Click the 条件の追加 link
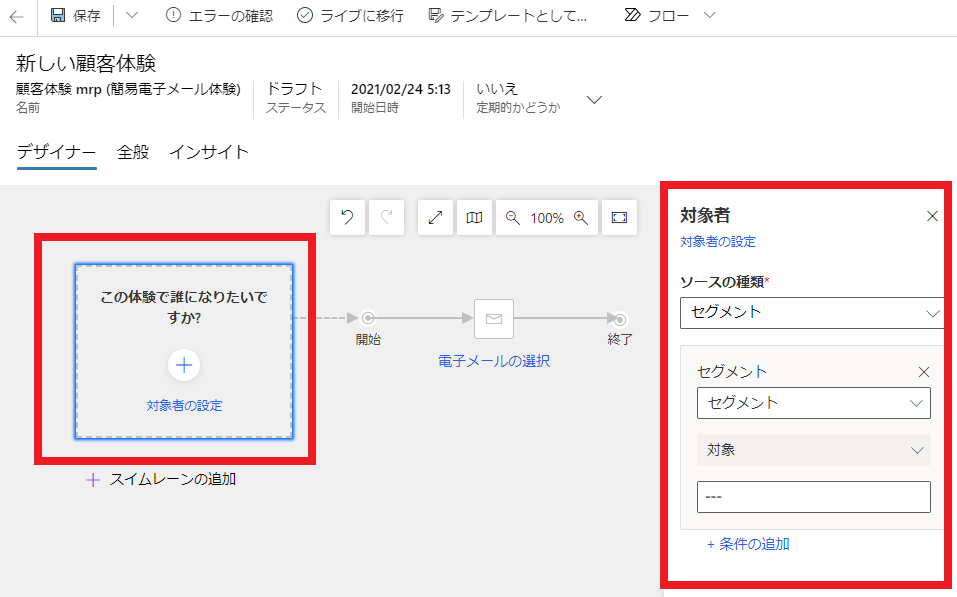This screenshot has width=957, height=597. [748, 544]
